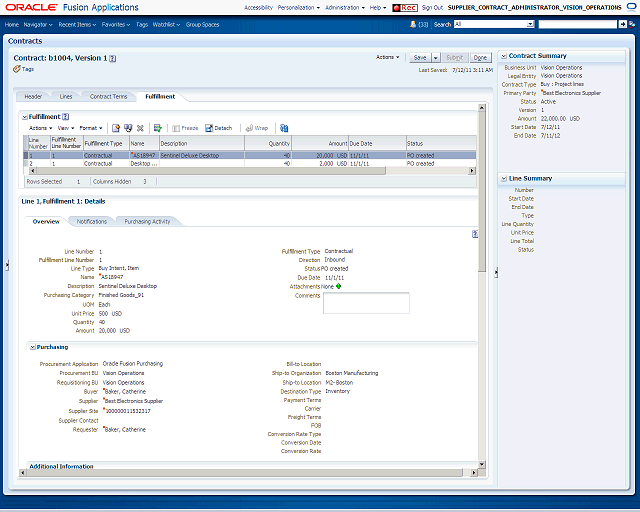The width and height of the screenshot is (640, 512).
Task: Click the icon right of search go arrow
Action: pyautogui.click(x=632, y=24)
